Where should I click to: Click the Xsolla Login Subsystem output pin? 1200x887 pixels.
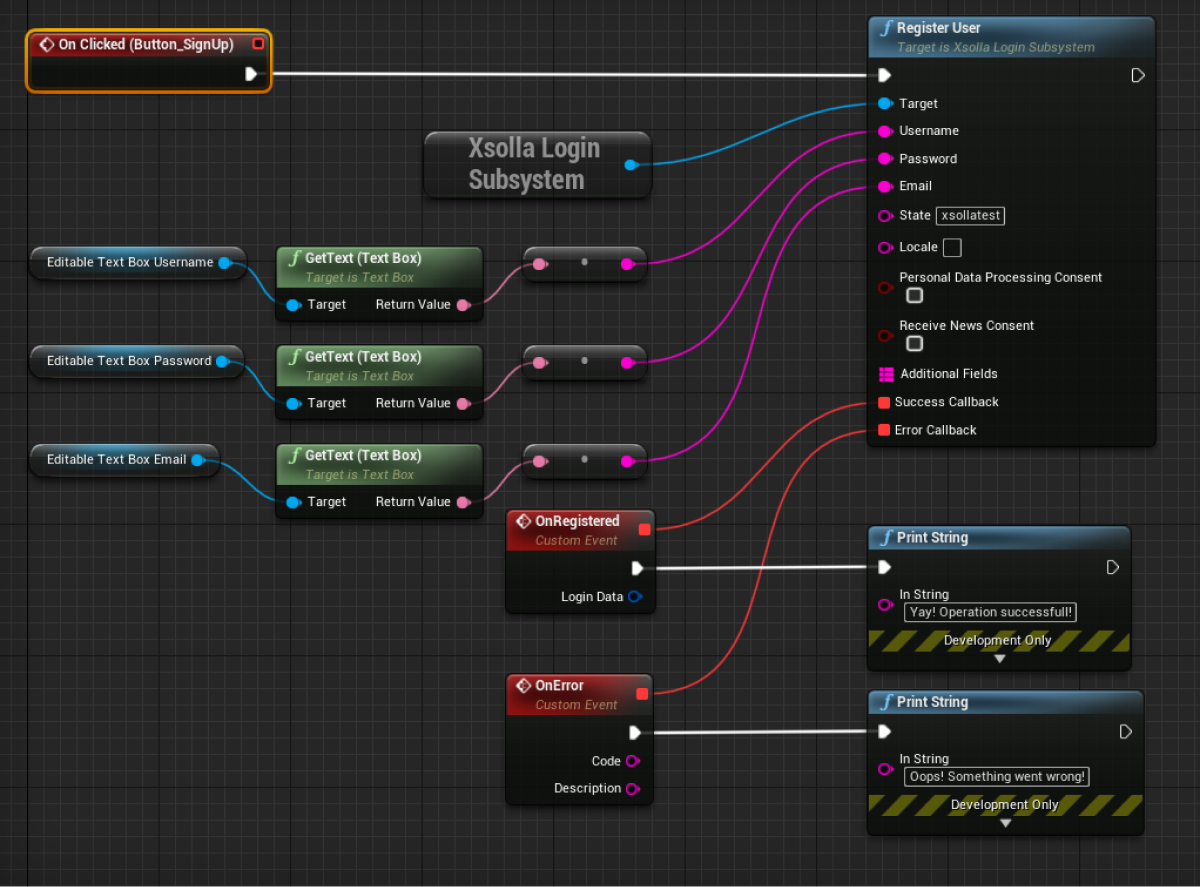pos(630,165)
